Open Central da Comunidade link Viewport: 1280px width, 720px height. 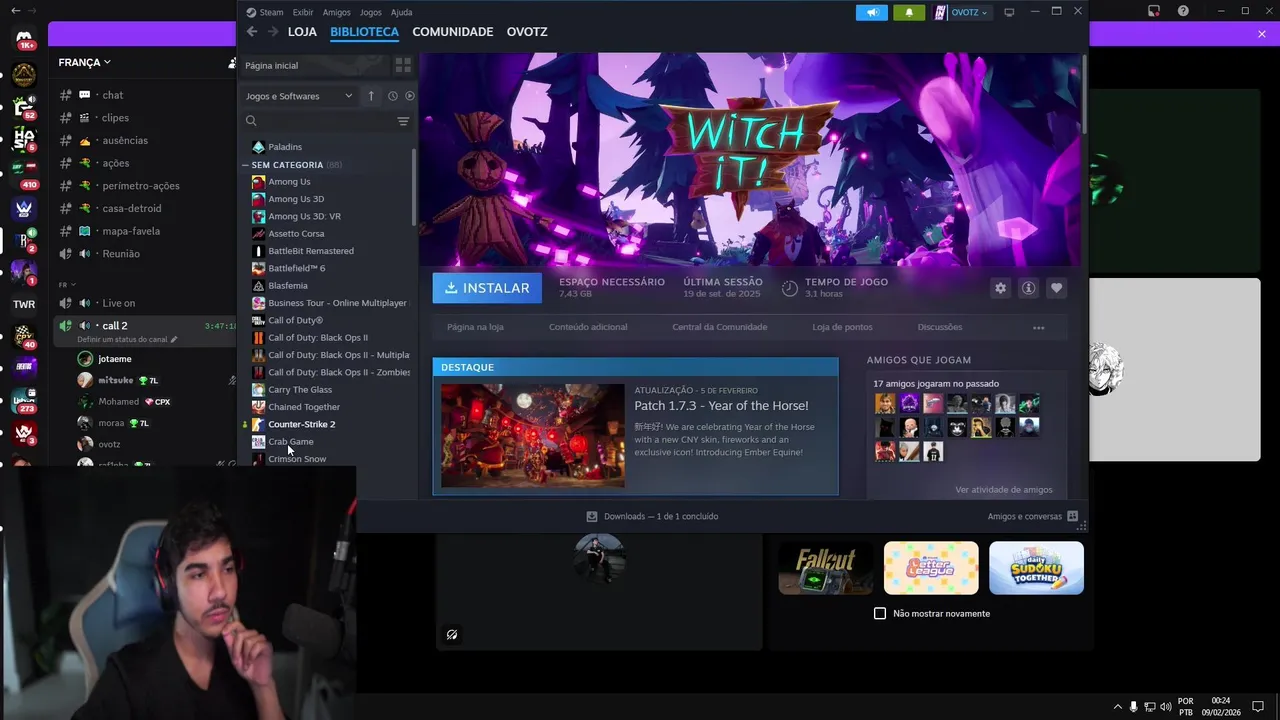(720, 327)
